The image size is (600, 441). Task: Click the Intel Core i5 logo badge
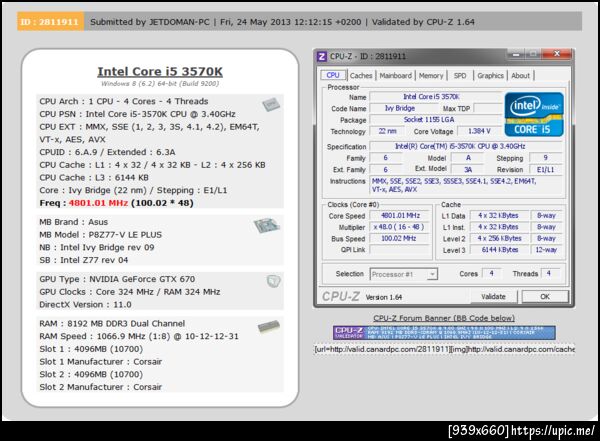[534, 114]
